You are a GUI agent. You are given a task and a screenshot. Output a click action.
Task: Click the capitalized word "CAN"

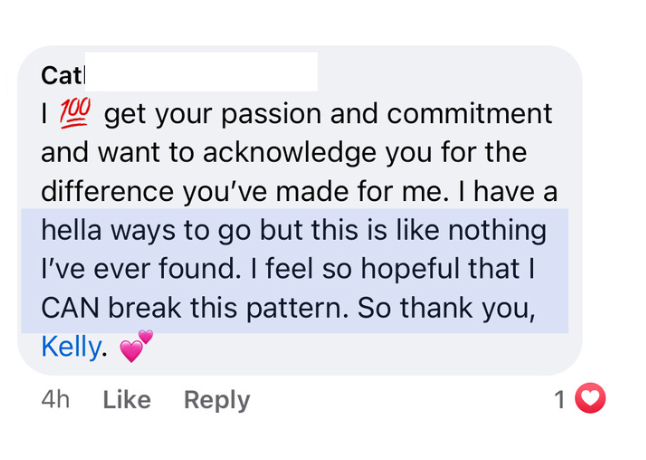click(x=71, y=309)
